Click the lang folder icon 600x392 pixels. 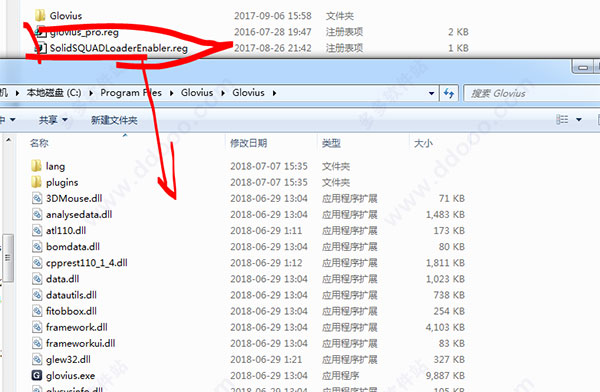36,166
